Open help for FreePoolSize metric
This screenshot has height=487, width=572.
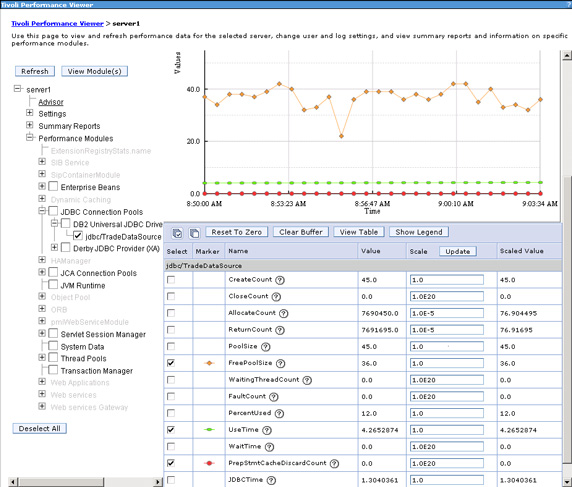tap(281, 364)
